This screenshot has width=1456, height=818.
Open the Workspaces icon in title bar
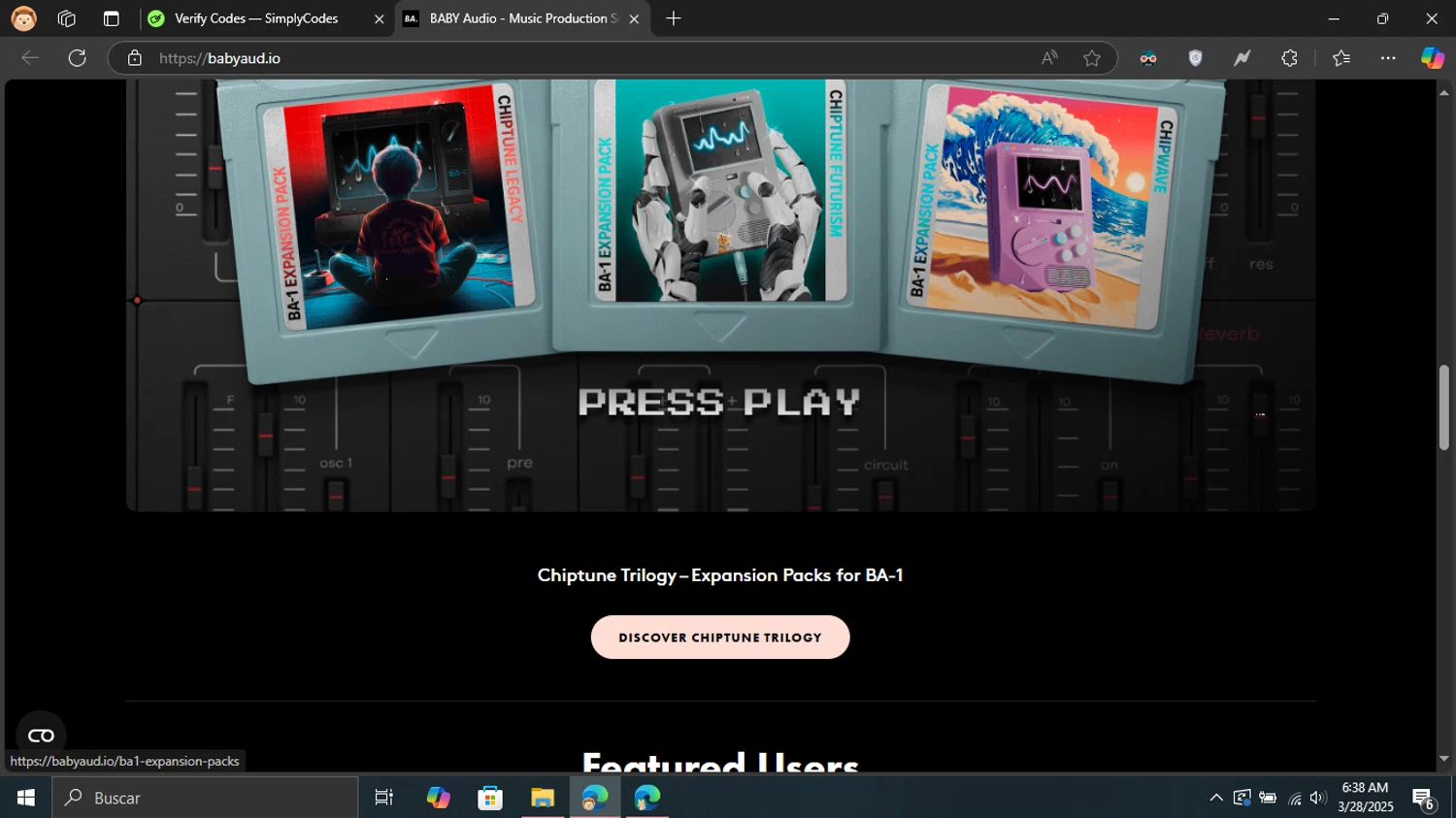pos(67,18)
